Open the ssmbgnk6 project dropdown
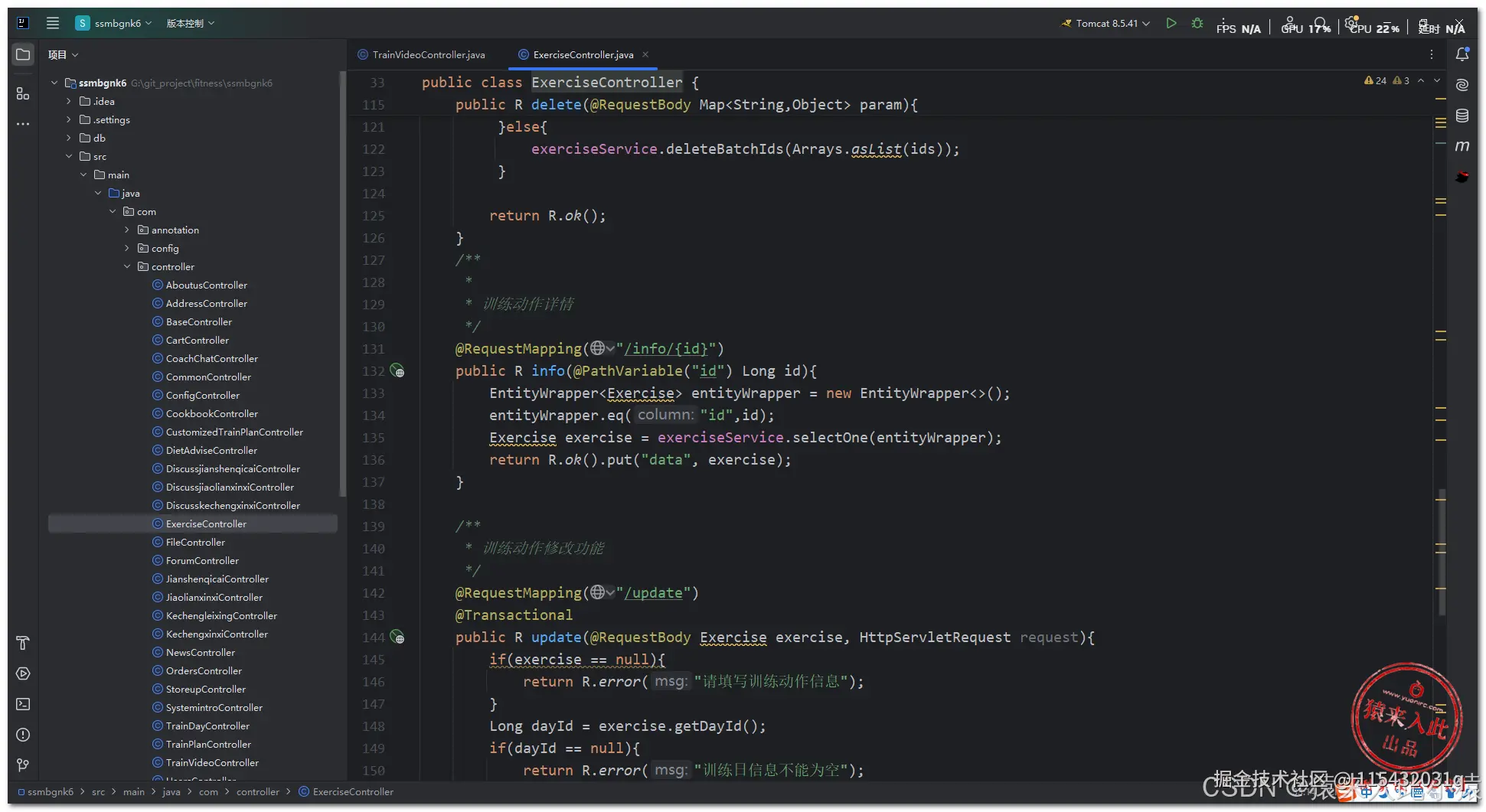 coord(113,23)
